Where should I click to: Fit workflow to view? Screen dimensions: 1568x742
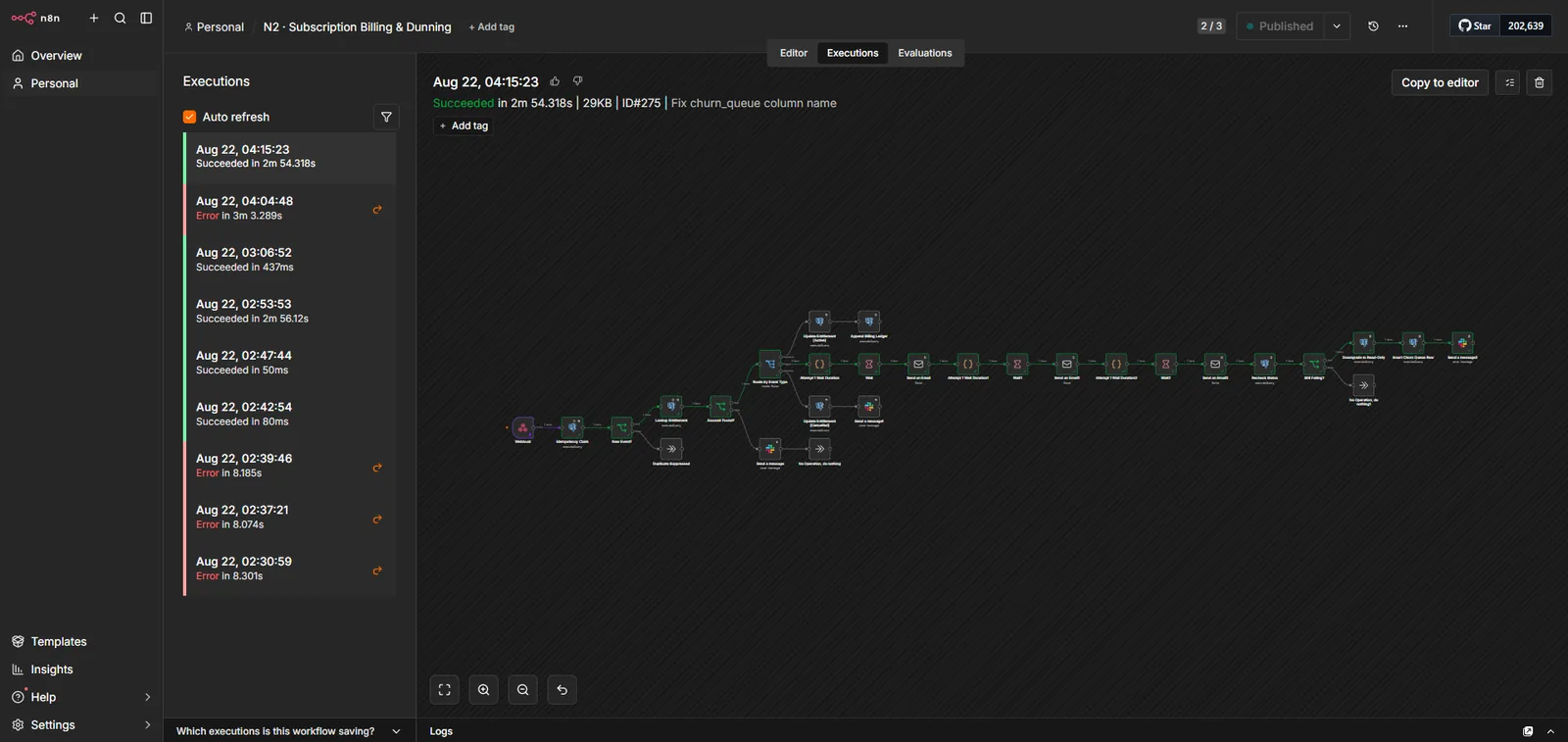[445, 690]
